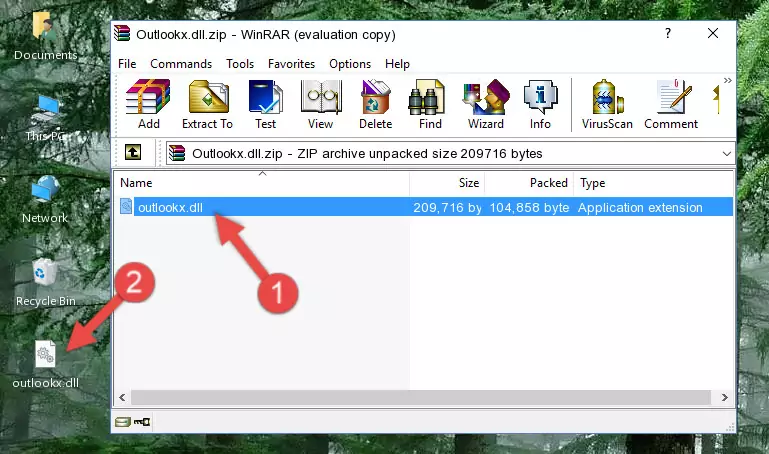Click the outlookx.dll file icon in list
This screenshot has width=769, height=454.
coord(126,206)
